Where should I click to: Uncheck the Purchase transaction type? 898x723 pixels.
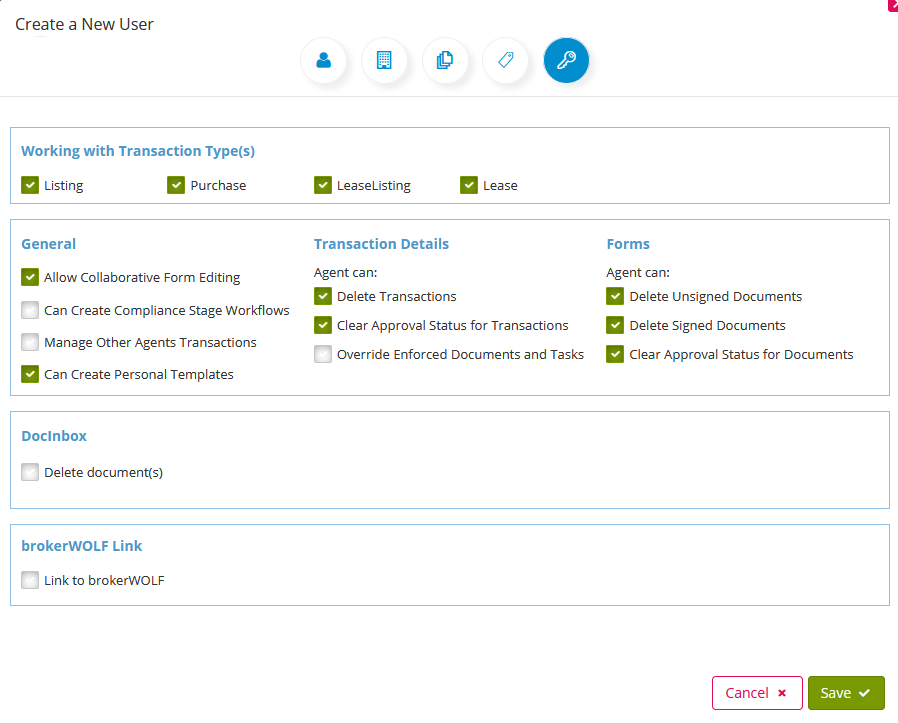click(176, 185)
